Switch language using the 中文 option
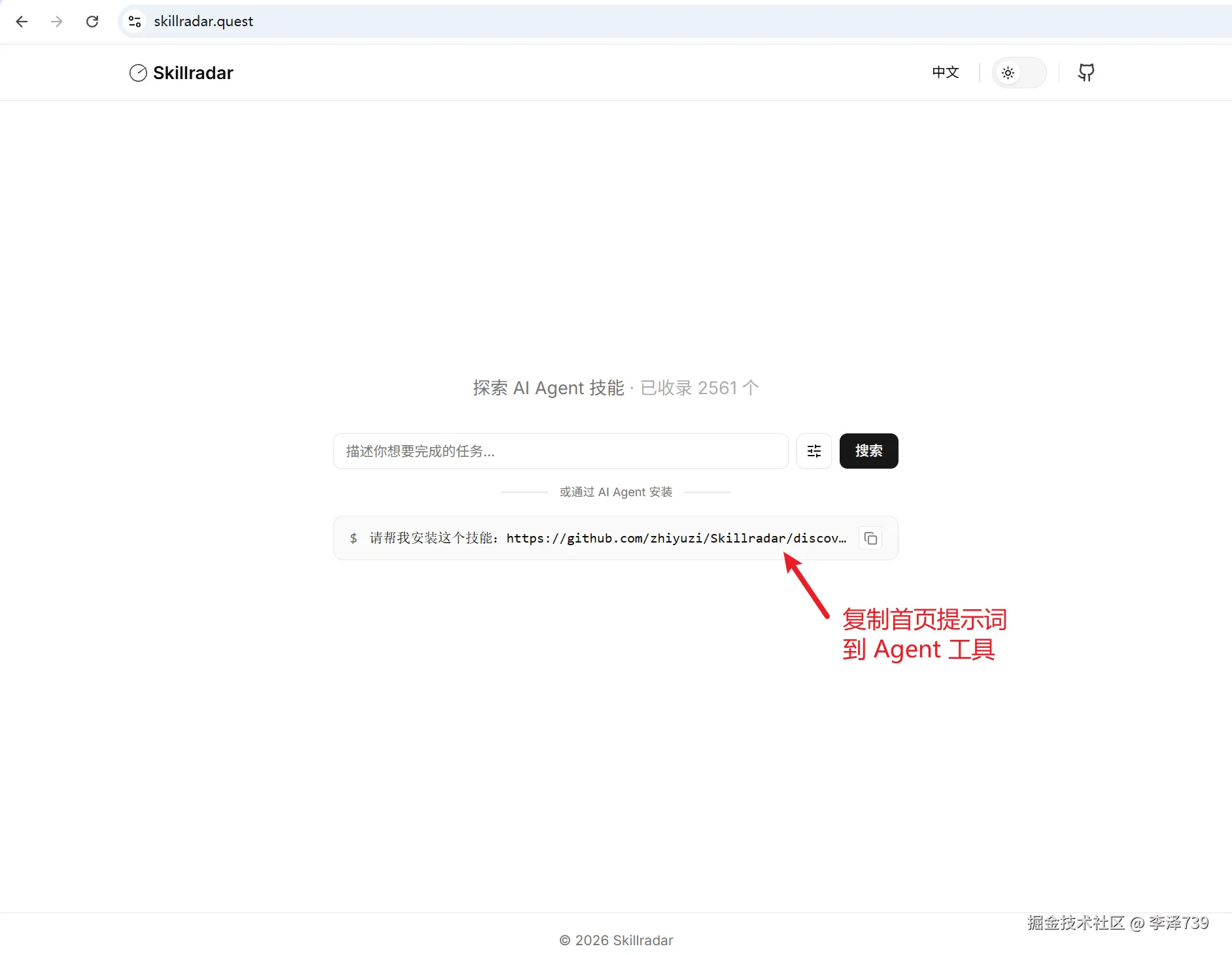The image size is (1232, 955). point(946,72)
